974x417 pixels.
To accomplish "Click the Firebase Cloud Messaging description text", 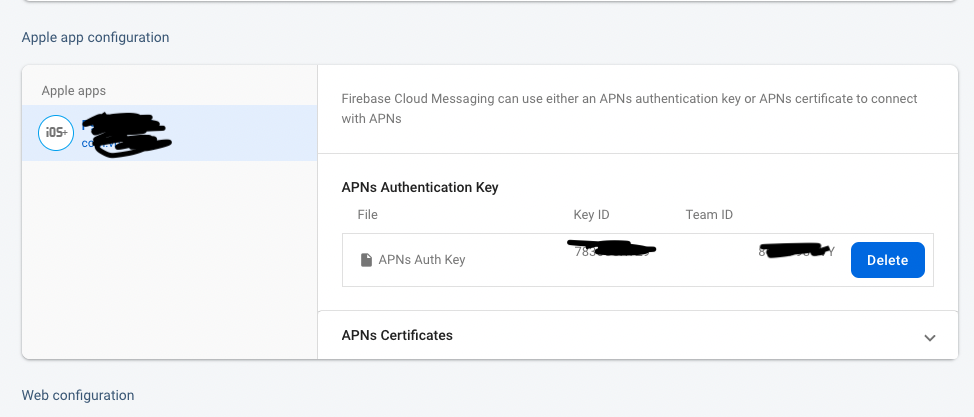I will click(629, 108).
